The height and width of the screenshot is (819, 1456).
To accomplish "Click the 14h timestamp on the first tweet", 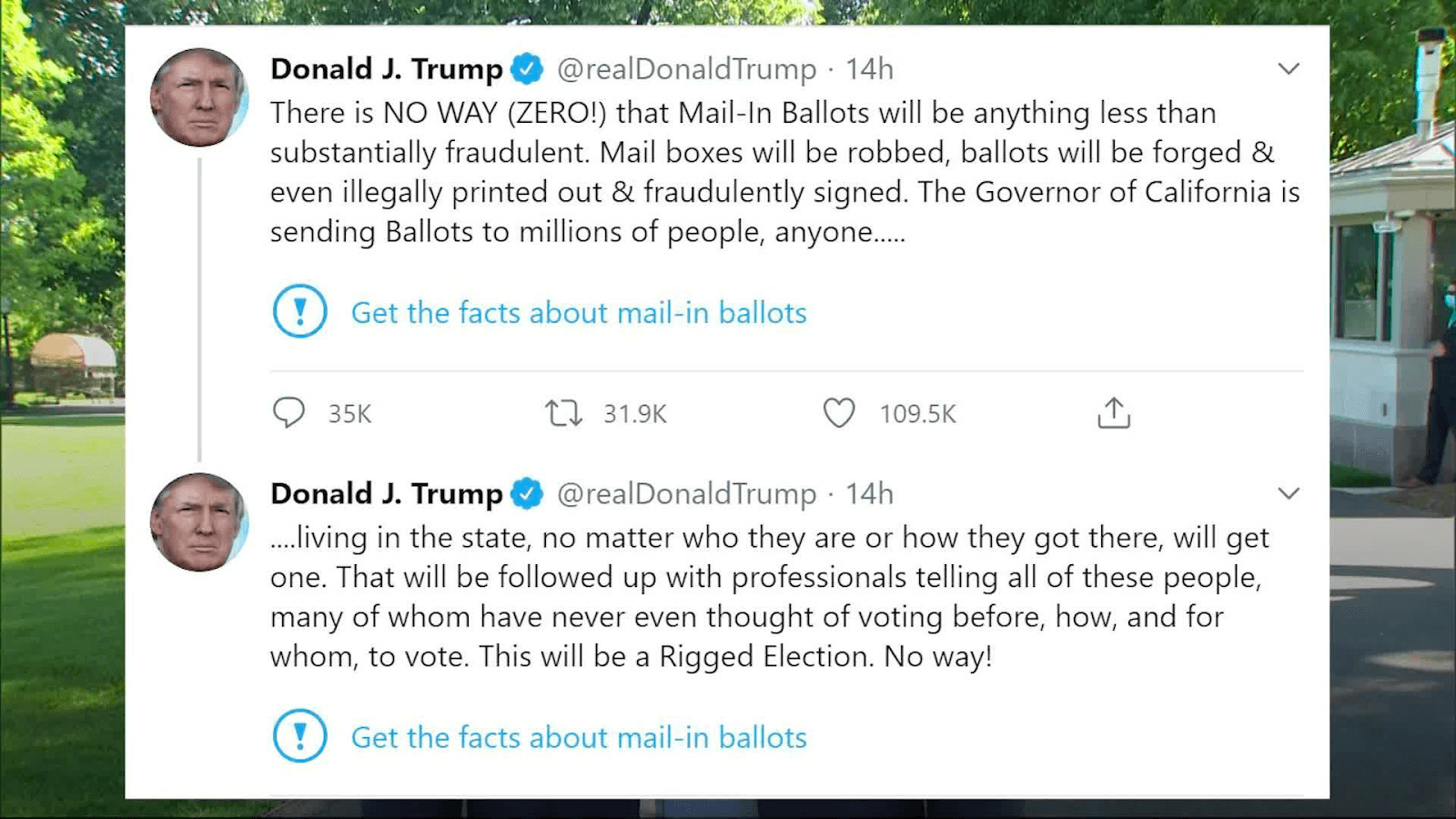I will pyautogui.click(x=869, y=69).
